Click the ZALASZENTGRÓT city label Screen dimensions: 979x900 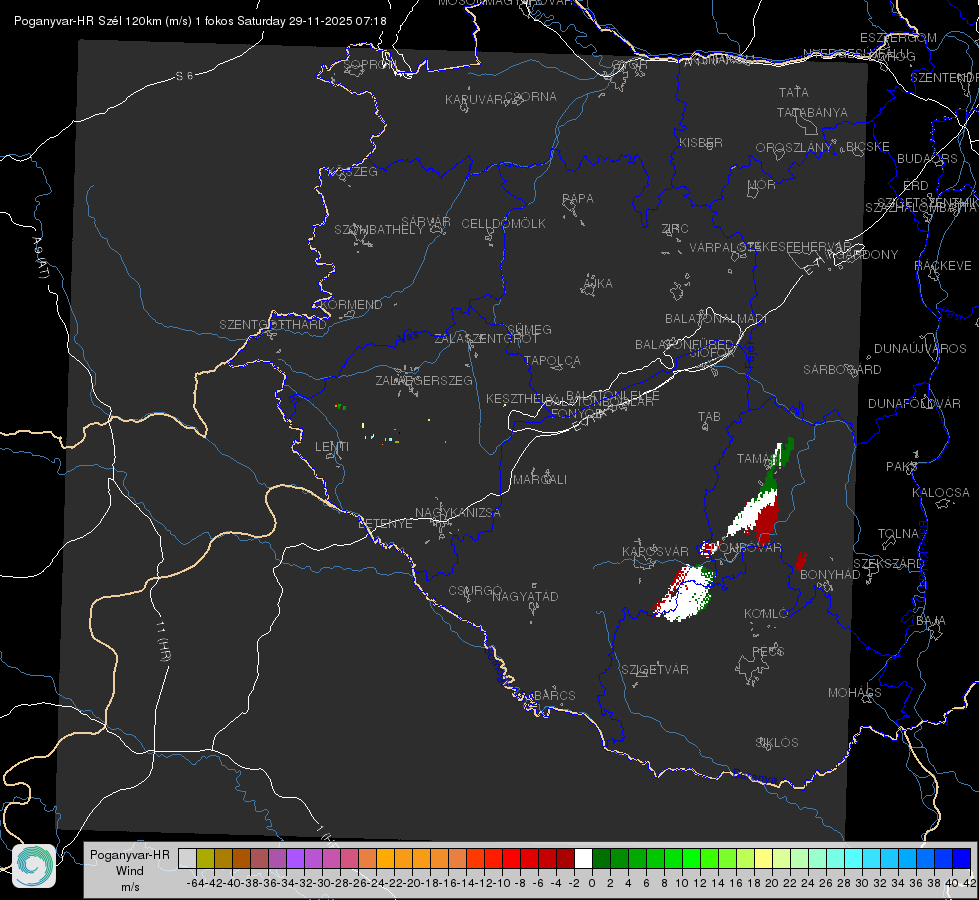click(486, 339)
